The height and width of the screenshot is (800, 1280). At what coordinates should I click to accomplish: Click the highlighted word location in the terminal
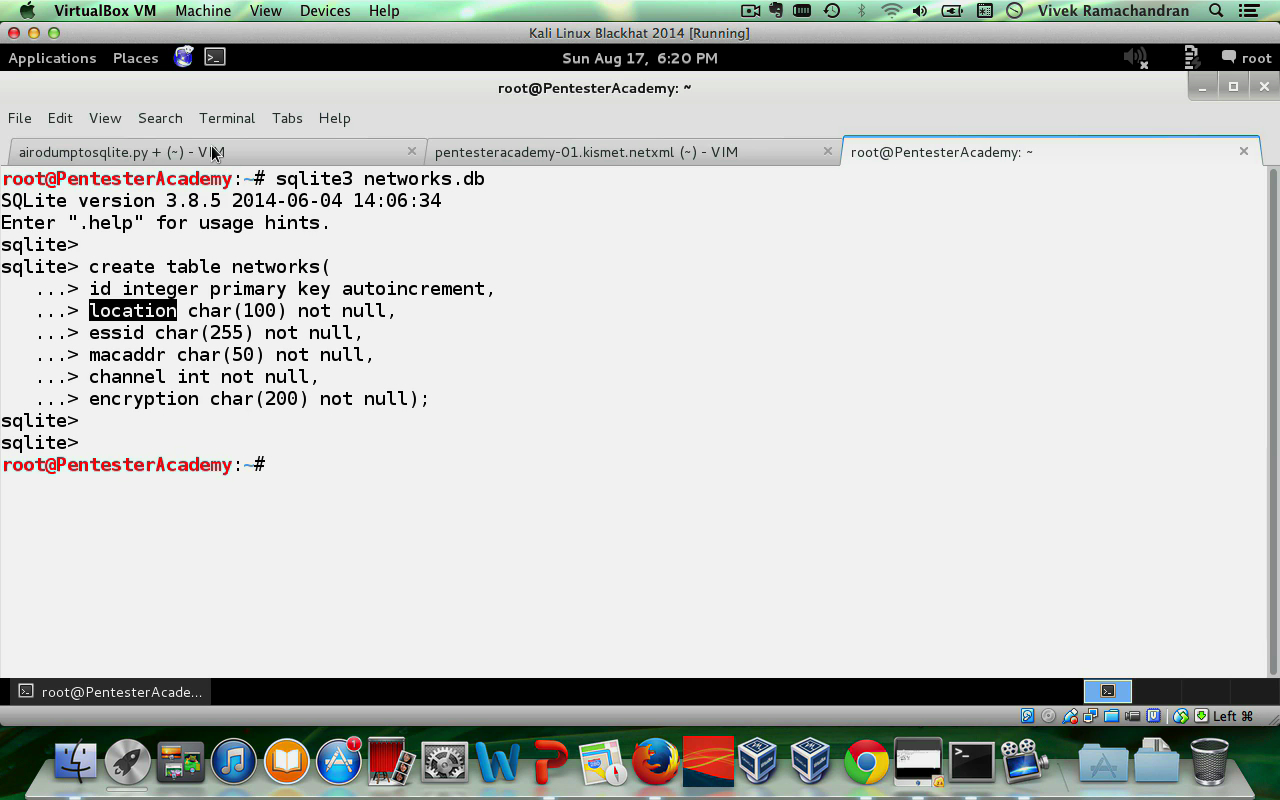point(133,311)
